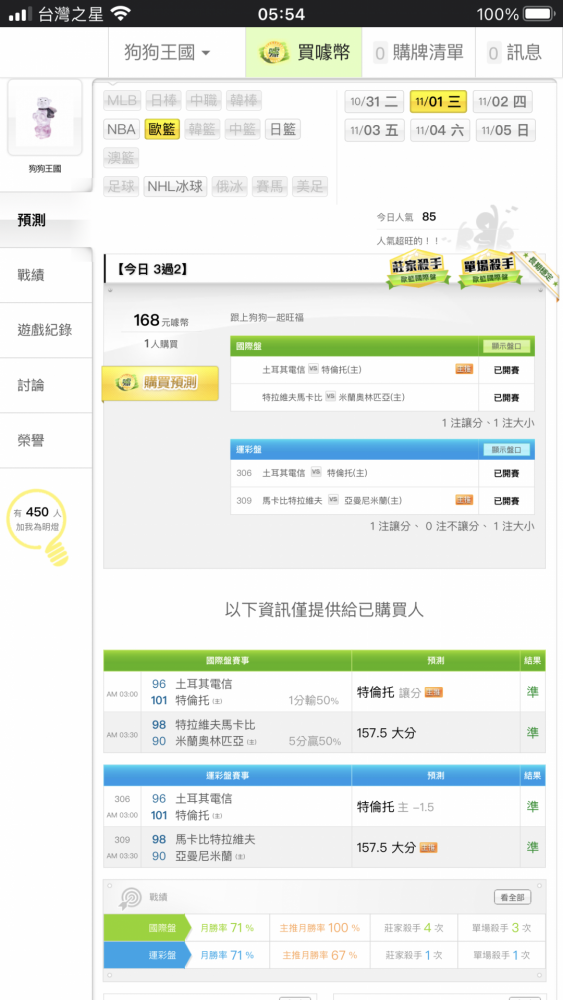The width and height of the screenshot is (563, 1000).
Task: Open the 戰績 sidebar tab
Action: click(46, 276)
